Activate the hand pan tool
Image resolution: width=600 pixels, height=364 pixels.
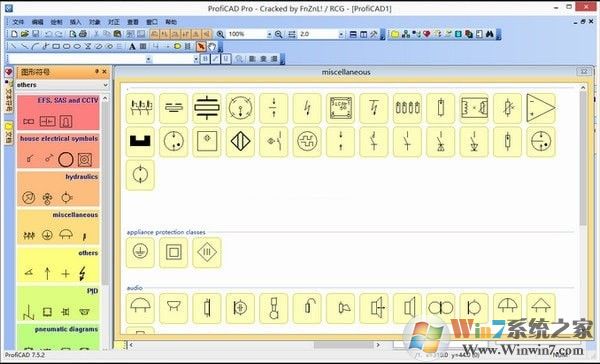click(x=212, y=47)
